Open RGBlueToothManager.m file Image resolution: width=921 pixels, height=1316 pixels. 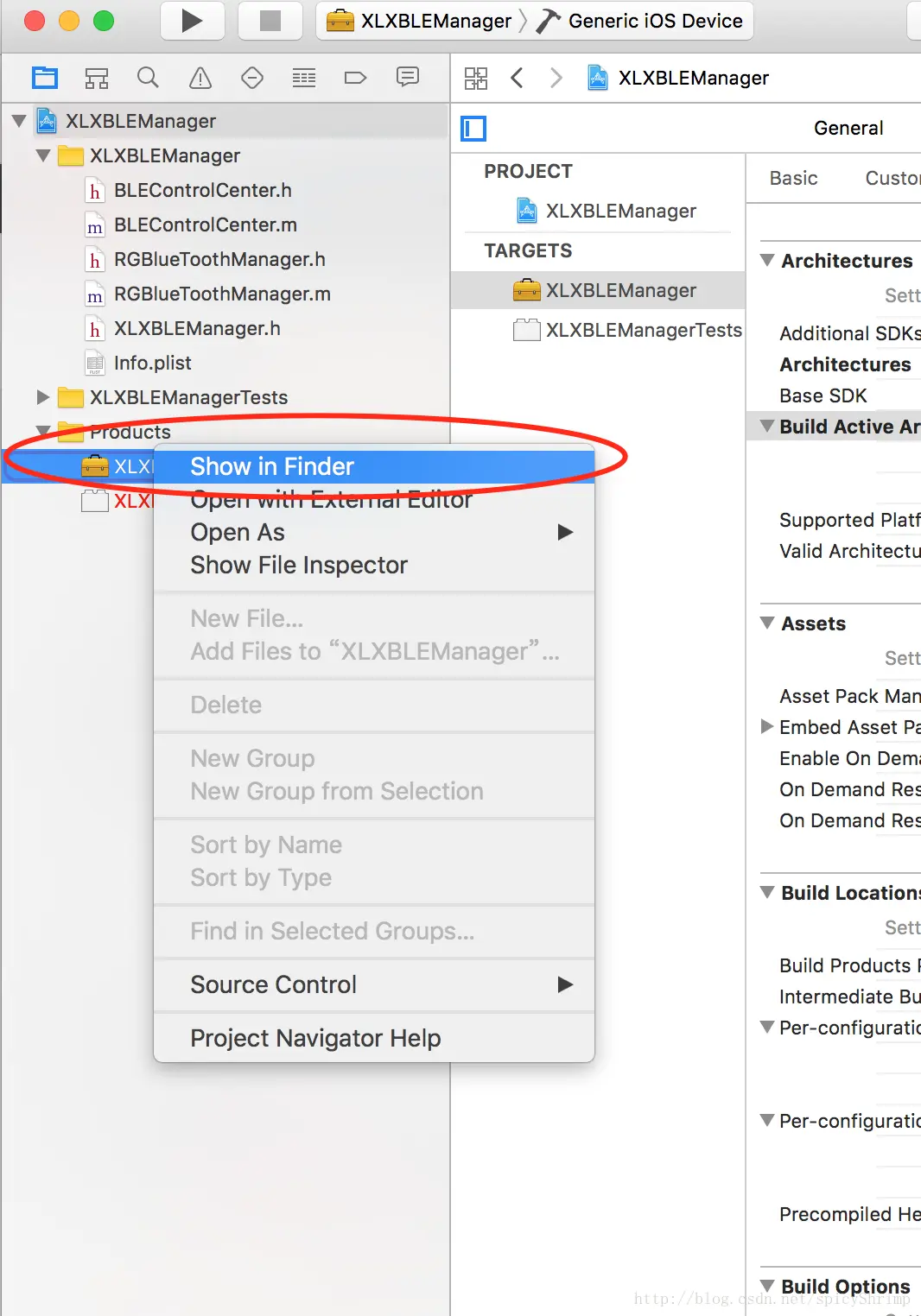pyautogui.click(x=222, y=294)
